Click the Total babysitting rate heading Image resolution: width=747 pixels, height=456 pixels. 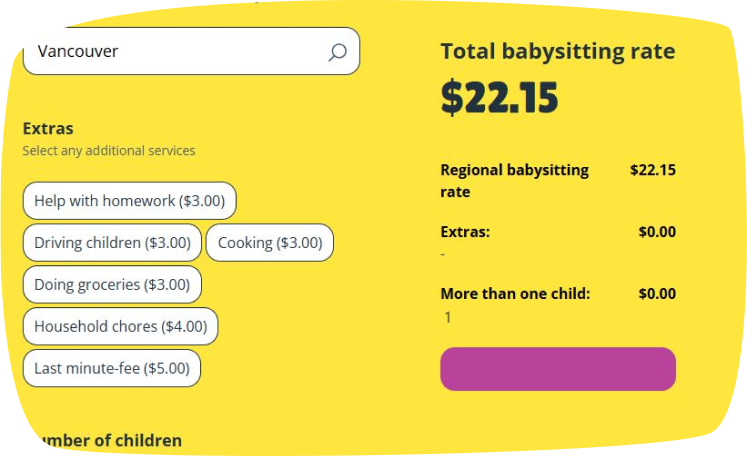pyautogui.click(x=557, y=51)
